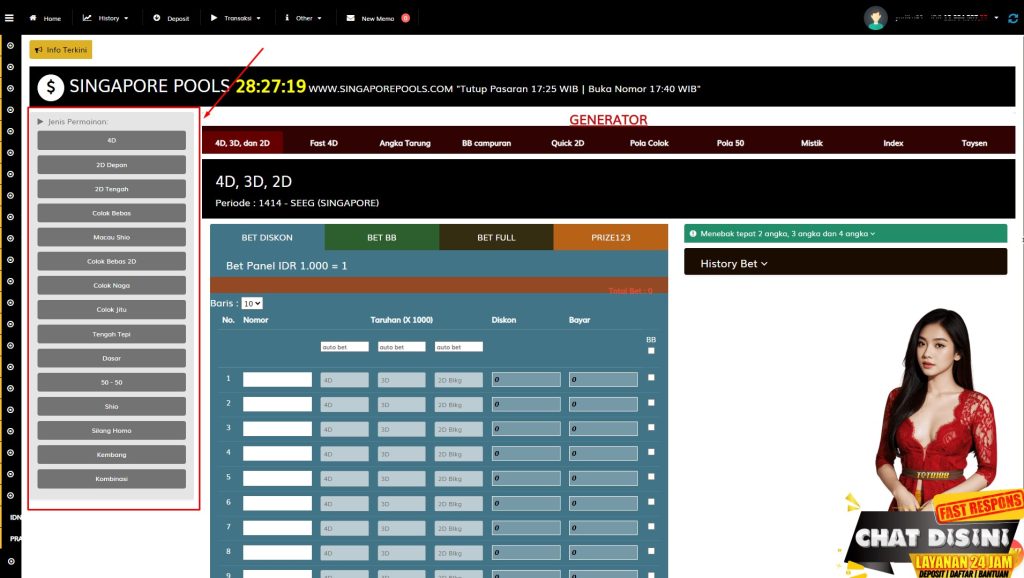Select the Kembang game type
The width and height of the screenshot is (1024, 578).
click(x=112, y=455)
